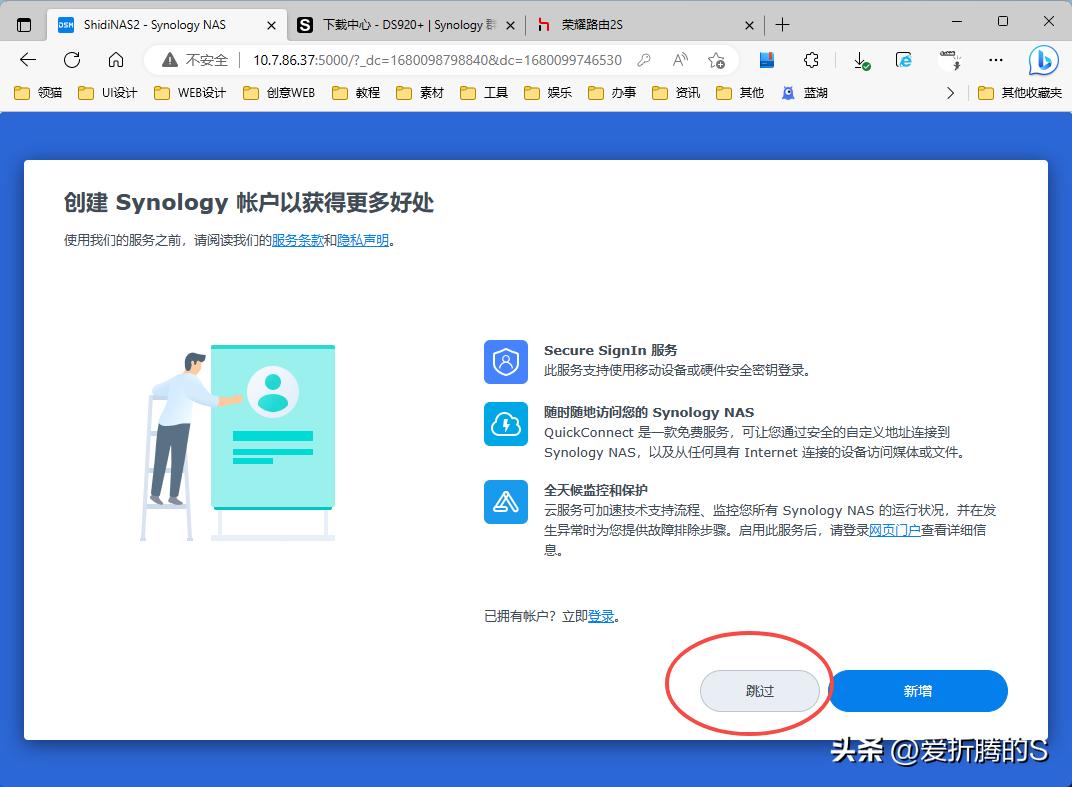
Task: Open the IE mode reload icon
Action: pyautogui.click(x=903, y=60)
